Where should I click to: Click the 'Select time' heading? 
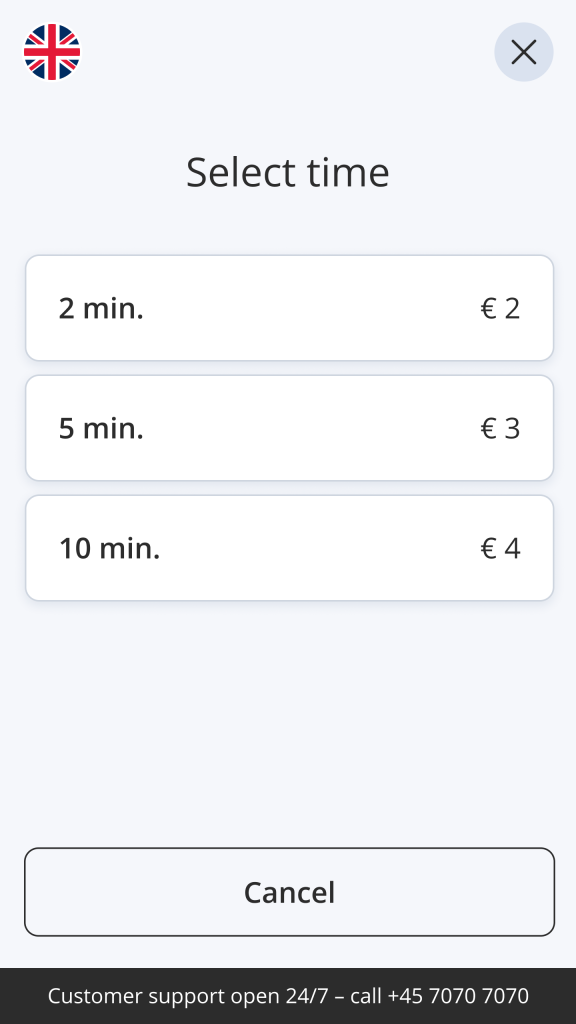(288, 172)
